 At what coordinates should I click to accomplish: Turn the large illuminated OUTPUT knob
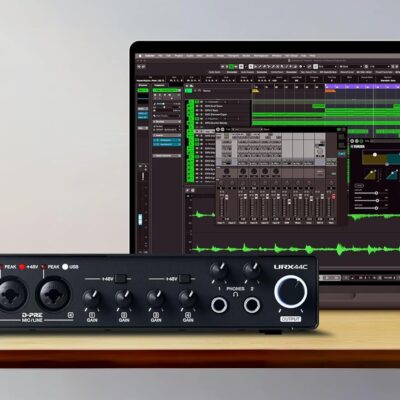point(291,292)
